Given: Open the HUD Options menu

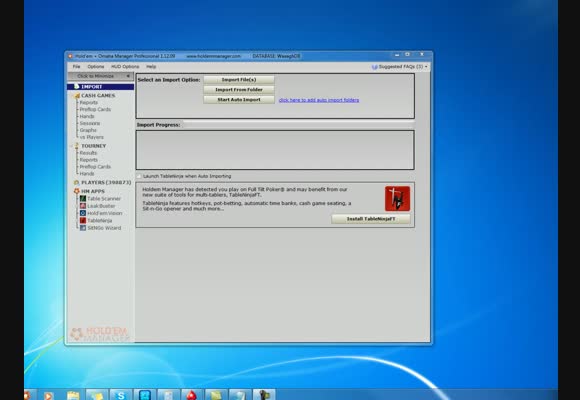Looking at the screenshot, I should click(125, 67).
